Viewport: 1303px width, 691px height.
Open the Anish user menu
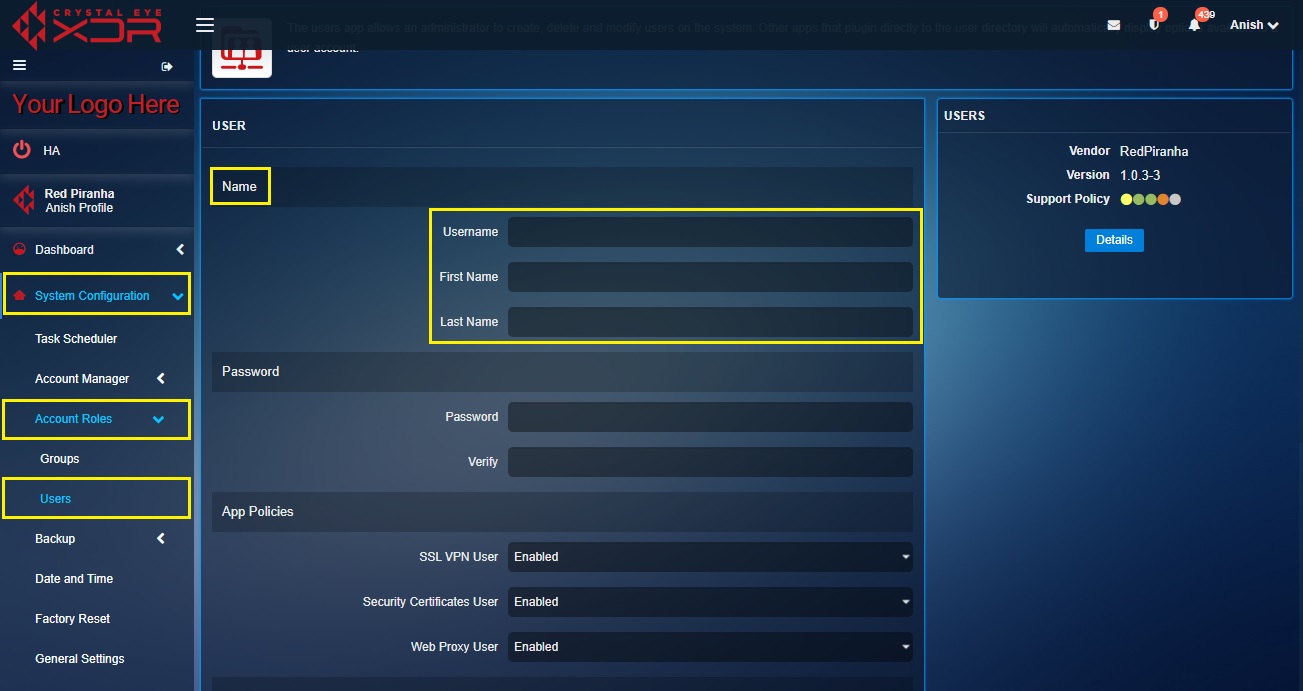pyautogui.click(x=1254, y=25)
